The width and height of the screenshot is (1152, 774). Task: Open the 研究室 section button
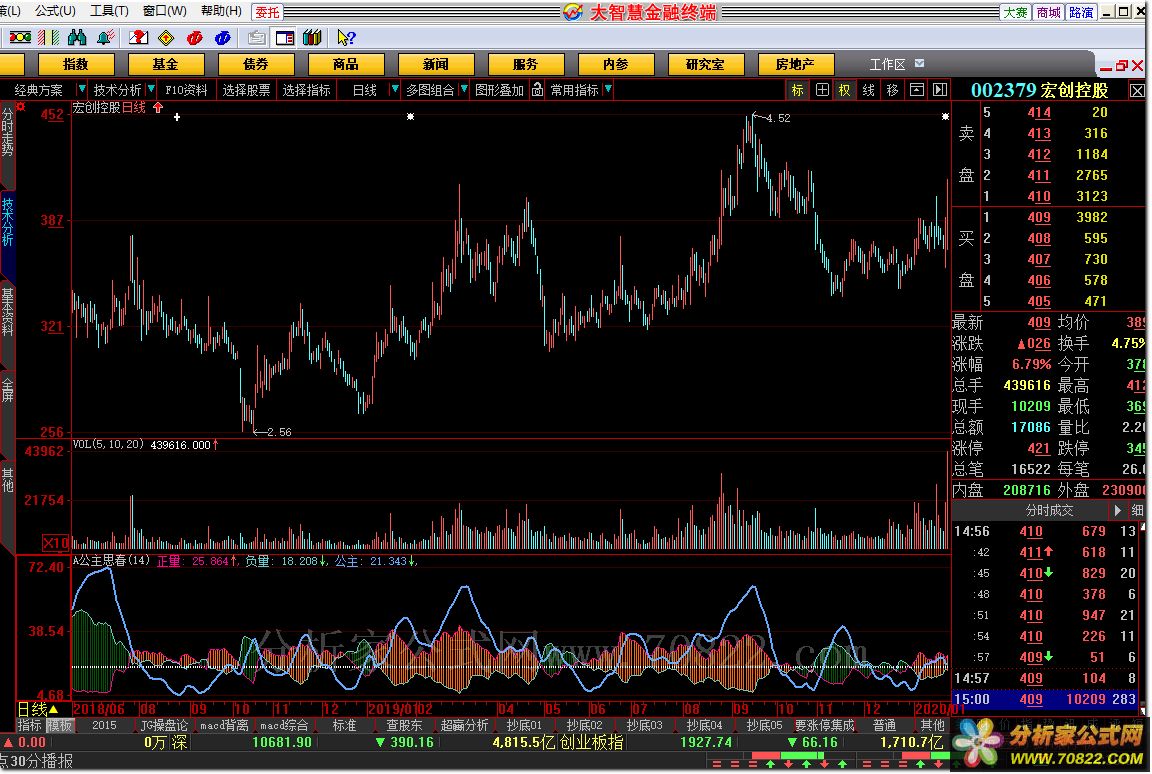pyautogui.click(x=705, y=65)
